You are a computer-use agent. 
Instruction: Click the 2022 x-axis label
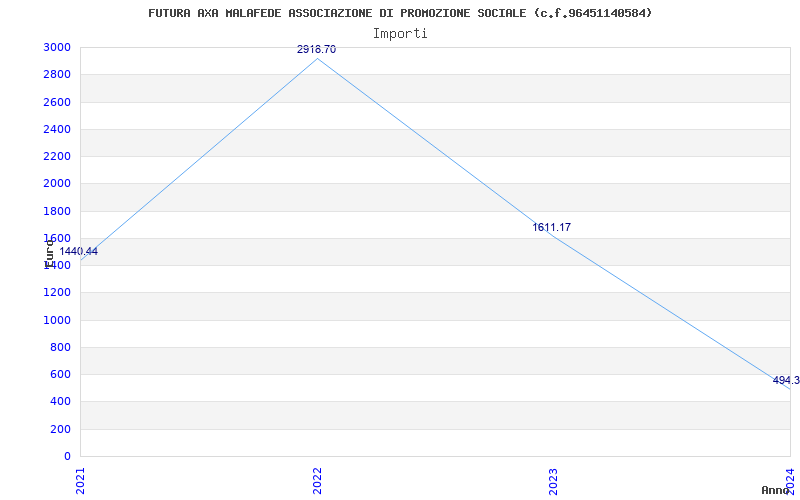317,481
